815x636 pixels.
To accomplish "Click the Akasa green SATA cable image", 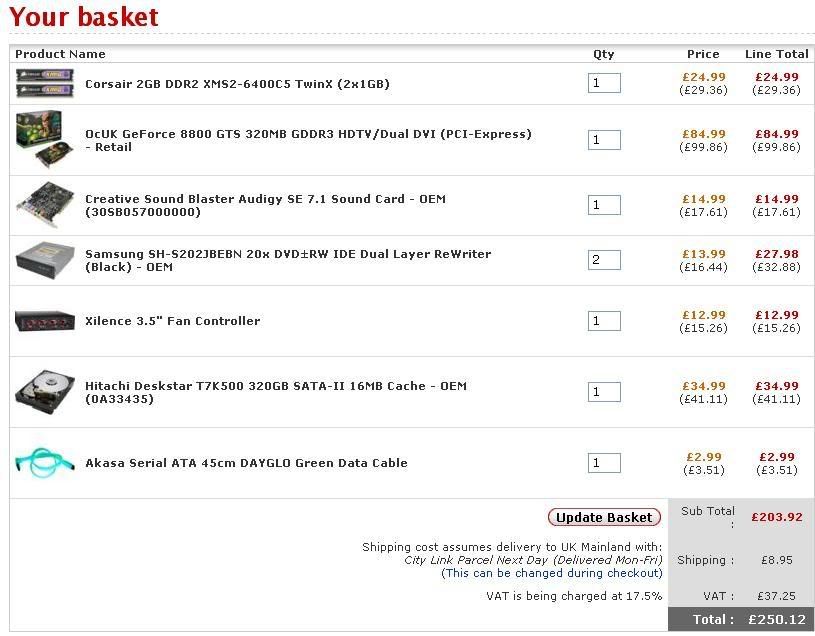I will pyautogui.click(x=45, y=462).
